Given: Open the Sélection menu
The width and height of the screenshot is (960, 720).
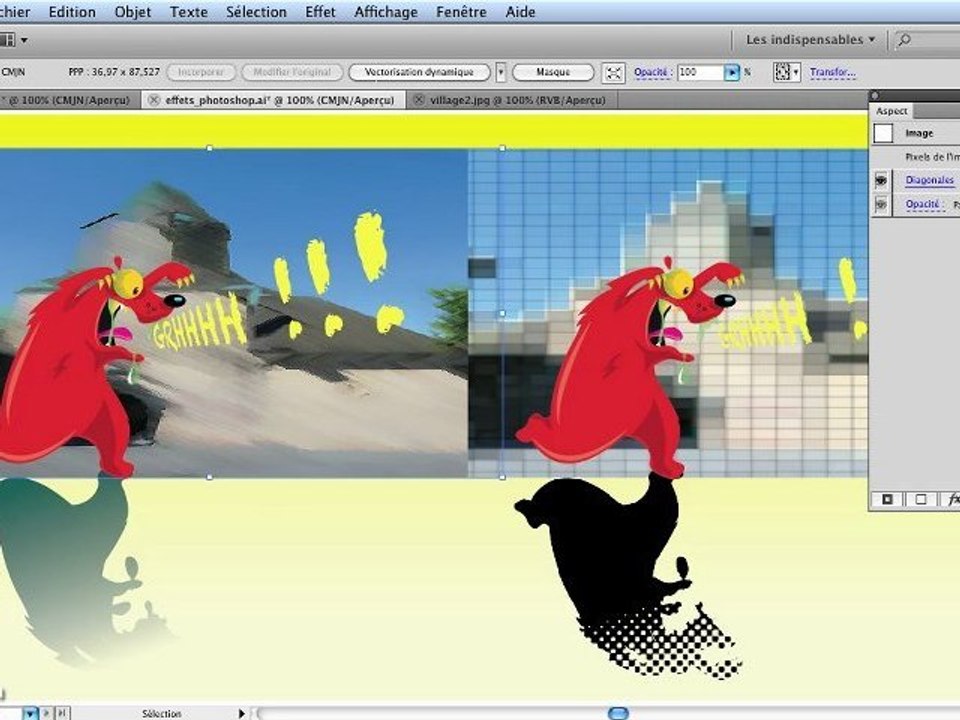Looking at the screenshot, I should 256,12.
